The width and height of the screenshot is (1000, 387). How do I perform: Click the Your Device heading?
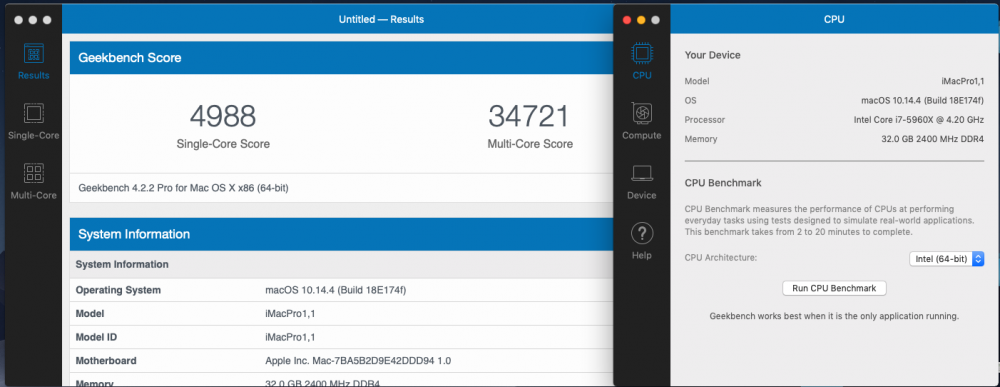coord(712,55)
